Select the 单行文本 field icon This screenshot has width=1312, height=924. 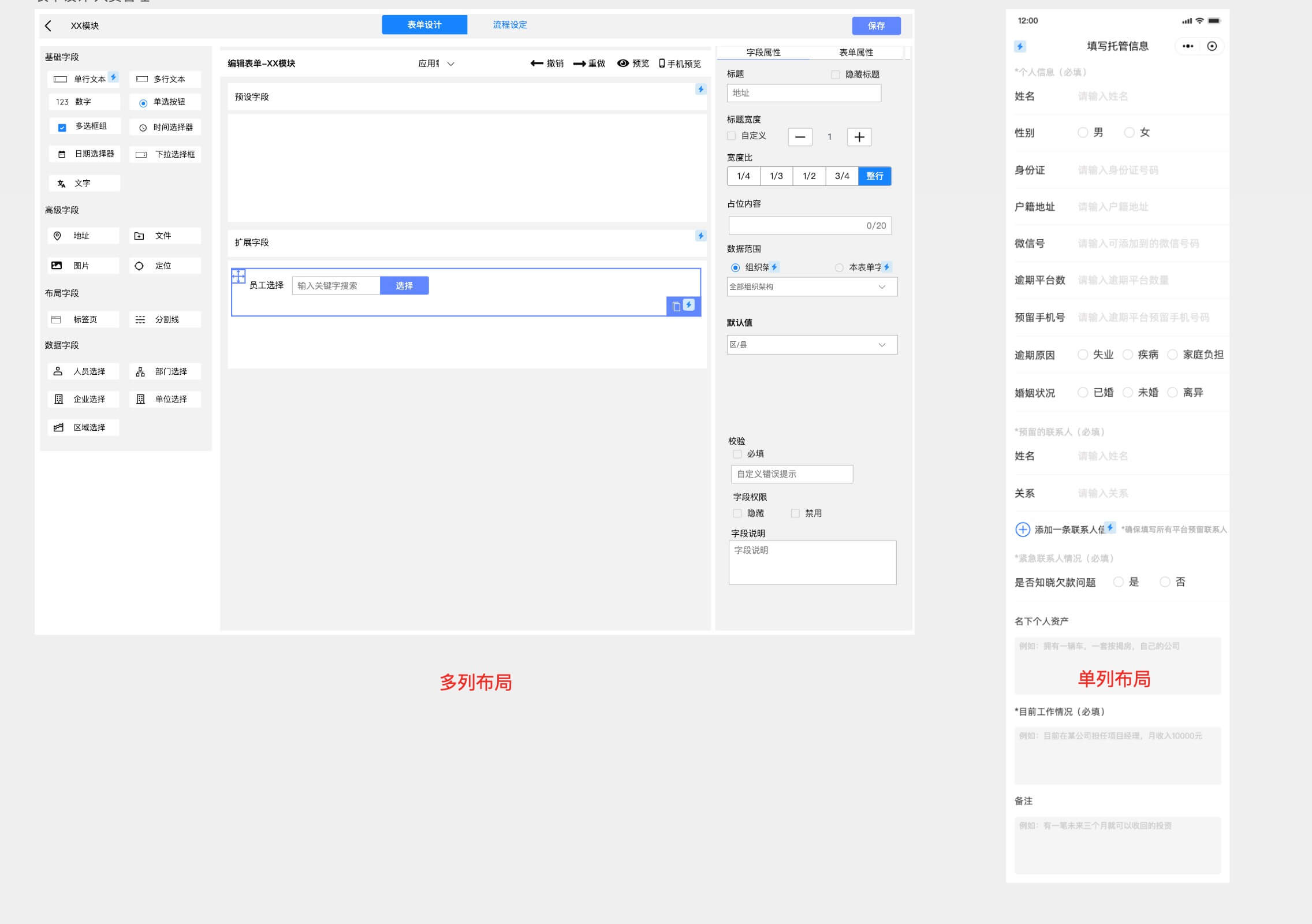click(x=61, y=79)
